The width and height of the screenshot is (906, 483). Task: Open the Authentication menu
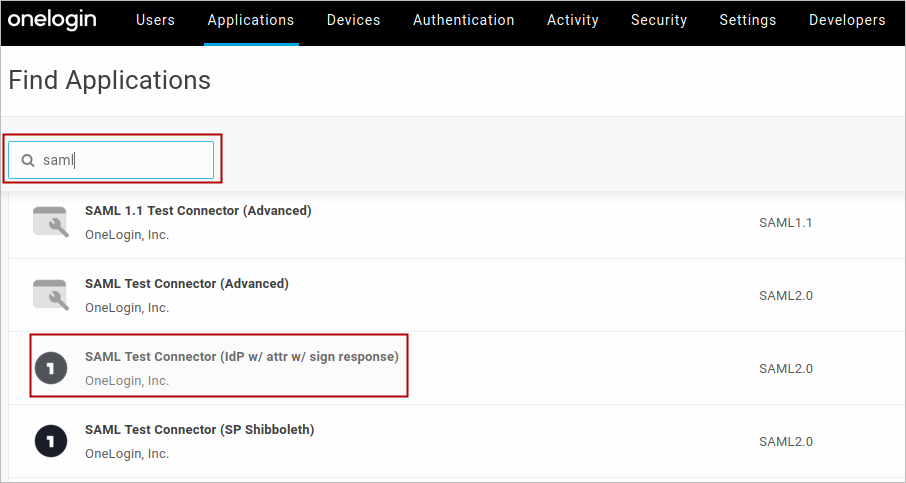click(x=463, y=20)
